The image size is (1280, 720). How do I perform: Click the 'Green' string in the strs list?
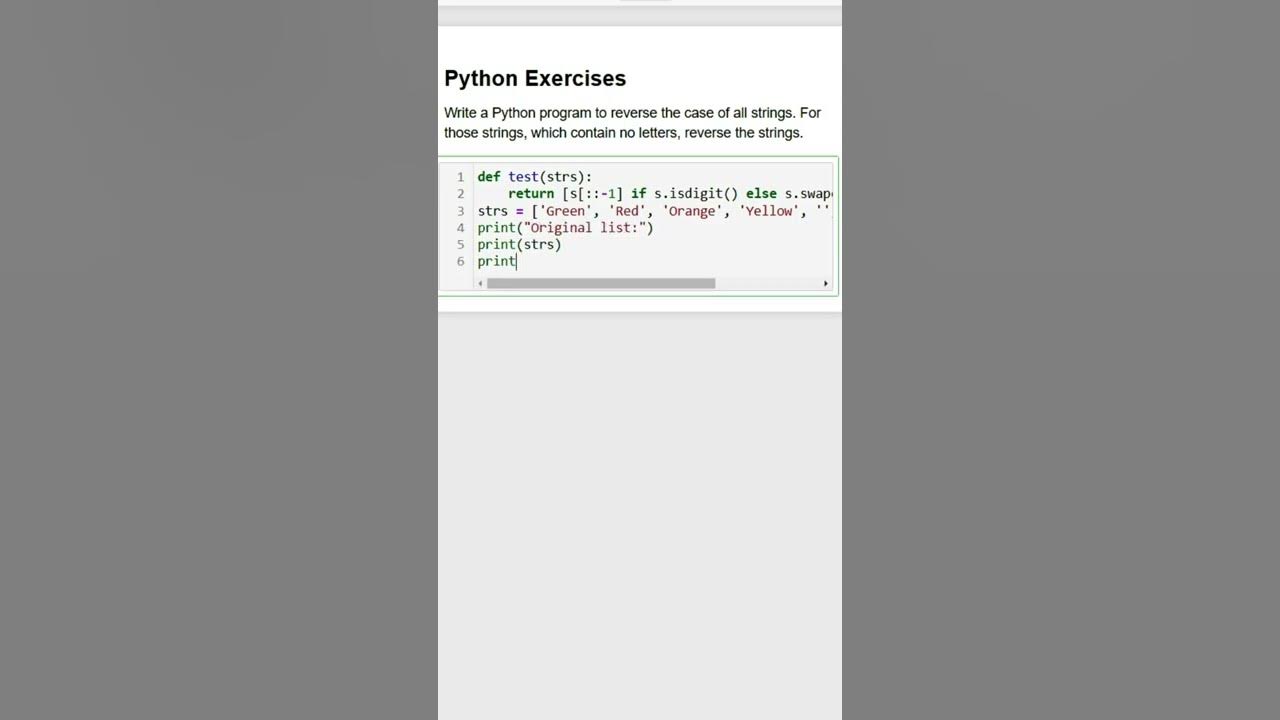[x=565, y=211]
